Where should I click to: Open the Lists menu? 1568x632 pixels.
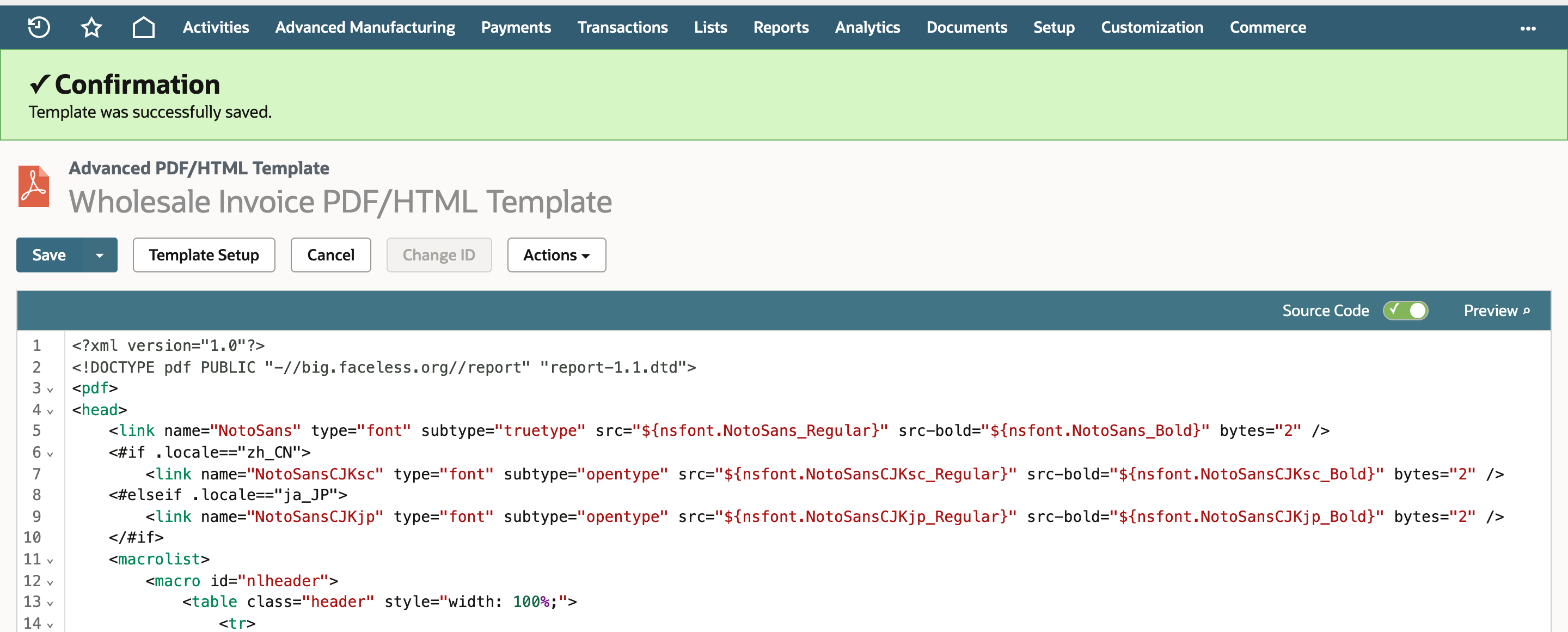(710, 27)
